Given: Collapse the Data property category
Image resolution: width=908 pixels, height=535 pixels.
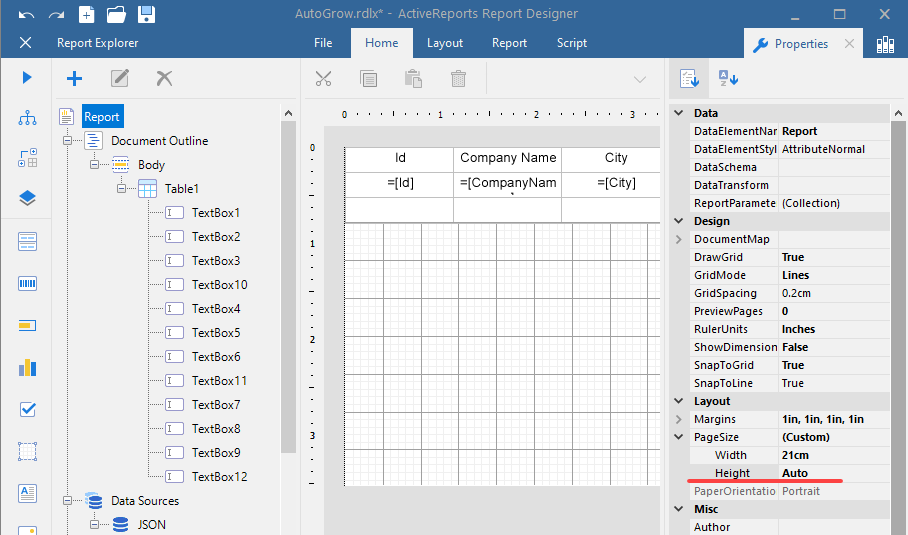Looking at the screenshot, I should 679,113.
